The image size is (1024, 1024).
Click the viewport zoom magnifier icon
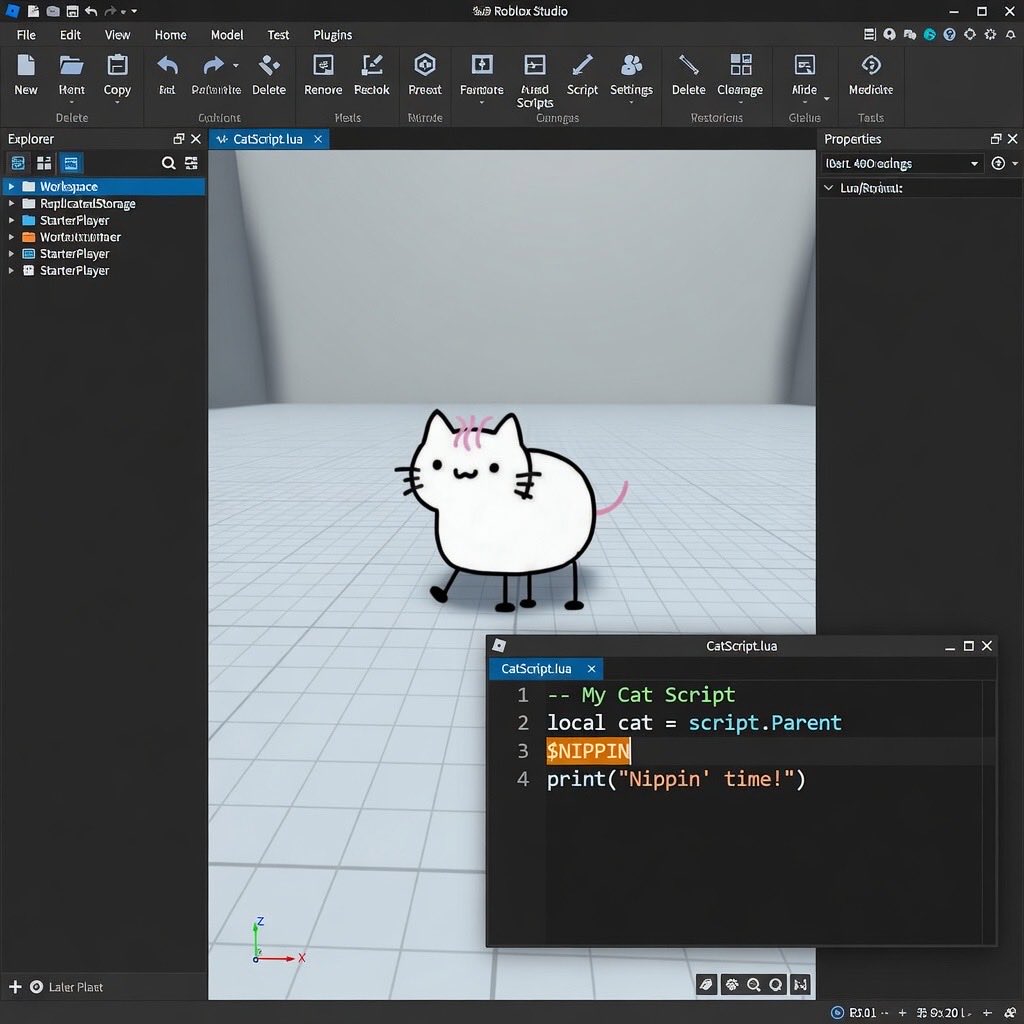point(754,985)
